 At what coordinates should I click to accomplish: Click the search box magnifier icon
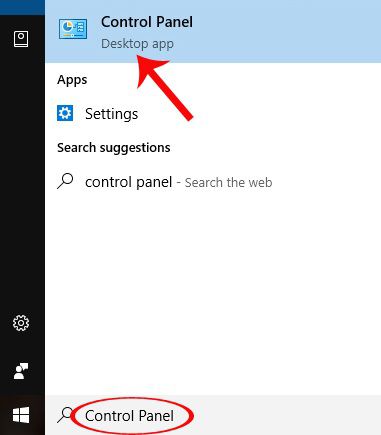pyautogui.click(x=65, y=415)
